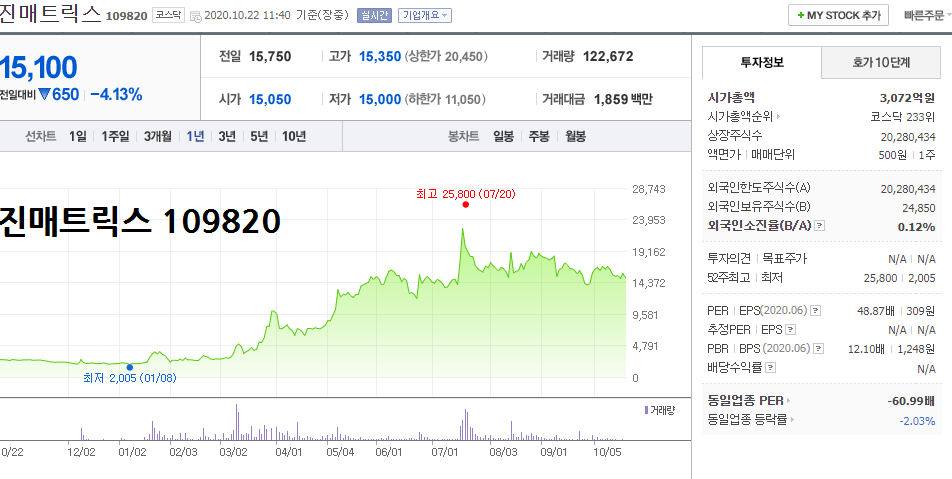Click the 봉차트 label
Viewport: 952px width, 479px height.
tap(463, 136)
